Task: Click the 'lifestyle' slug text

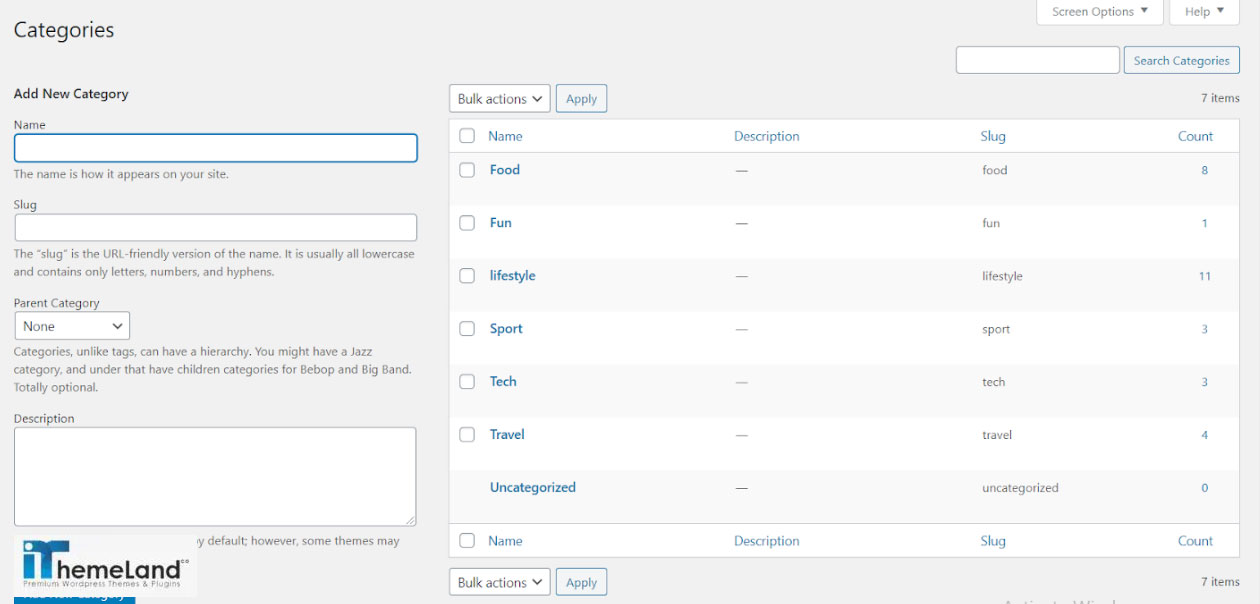Action: pos(1002,276)
